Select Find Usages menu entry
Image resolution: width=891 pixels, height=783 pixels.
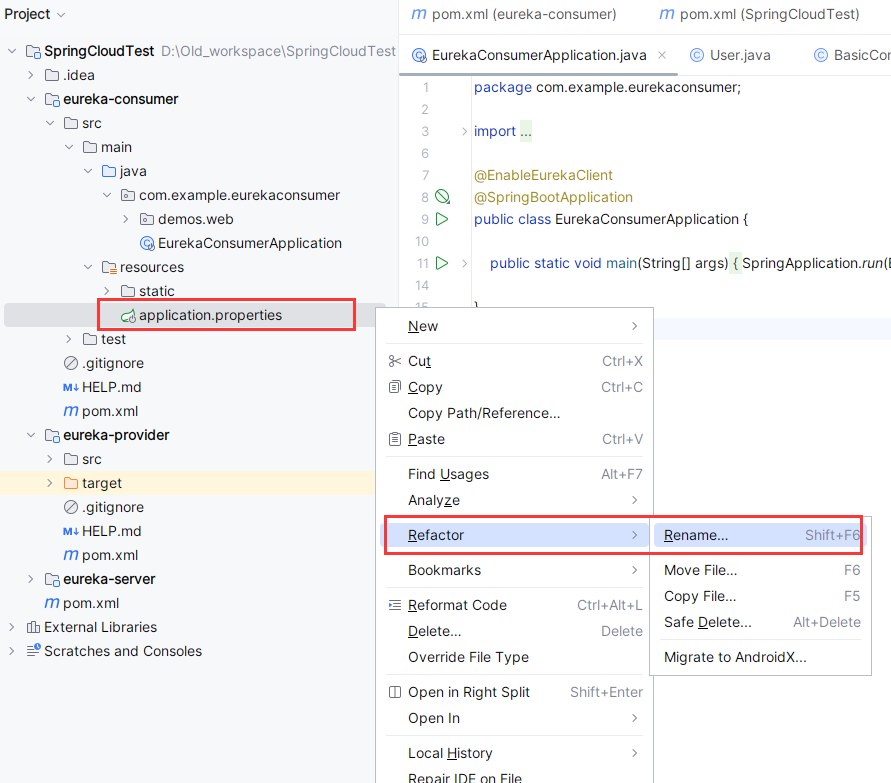click(x=514, y=474)
